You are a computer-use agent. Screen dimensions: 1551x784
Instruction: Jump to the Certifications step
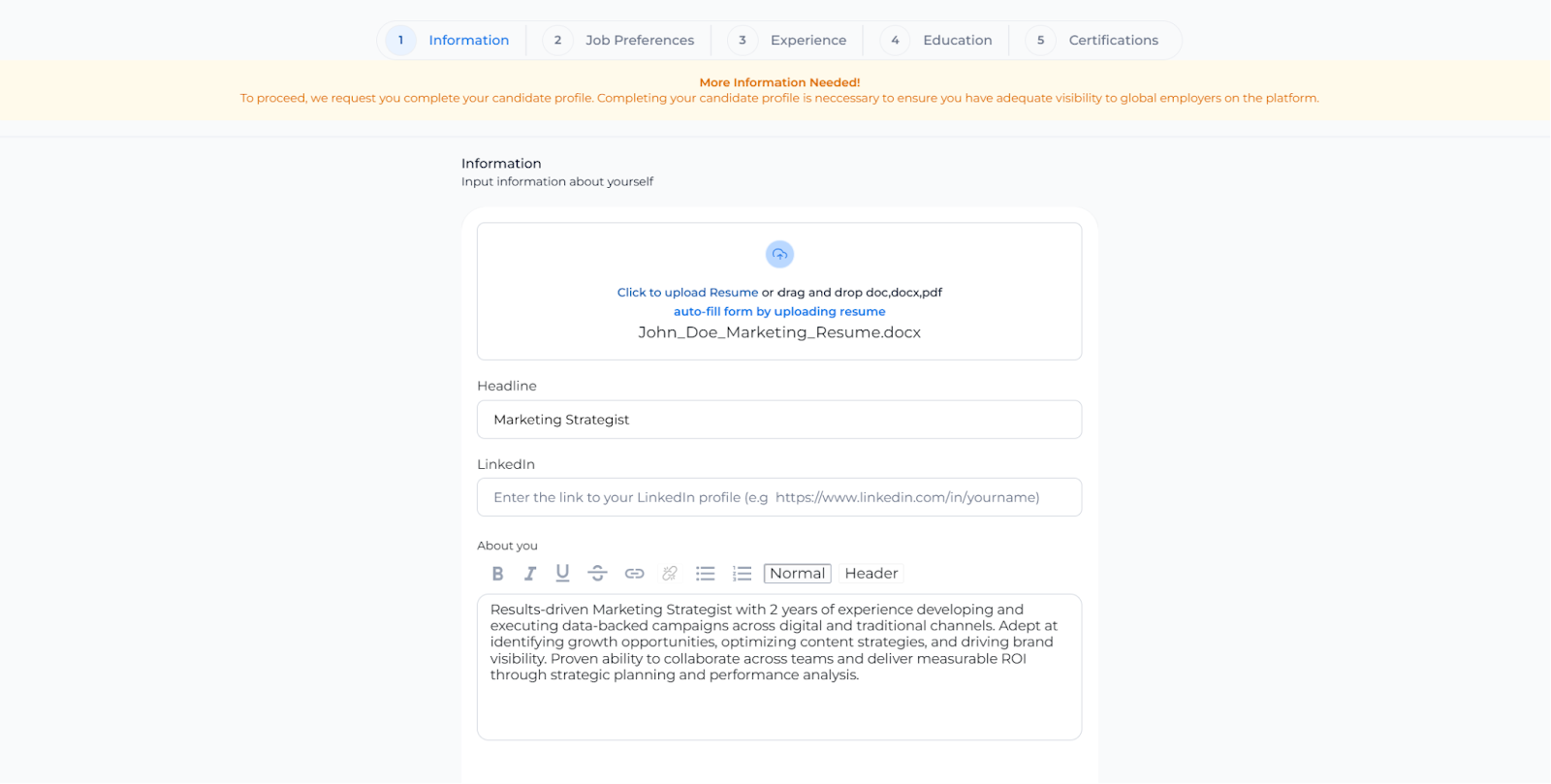(x=1093, y=41)
